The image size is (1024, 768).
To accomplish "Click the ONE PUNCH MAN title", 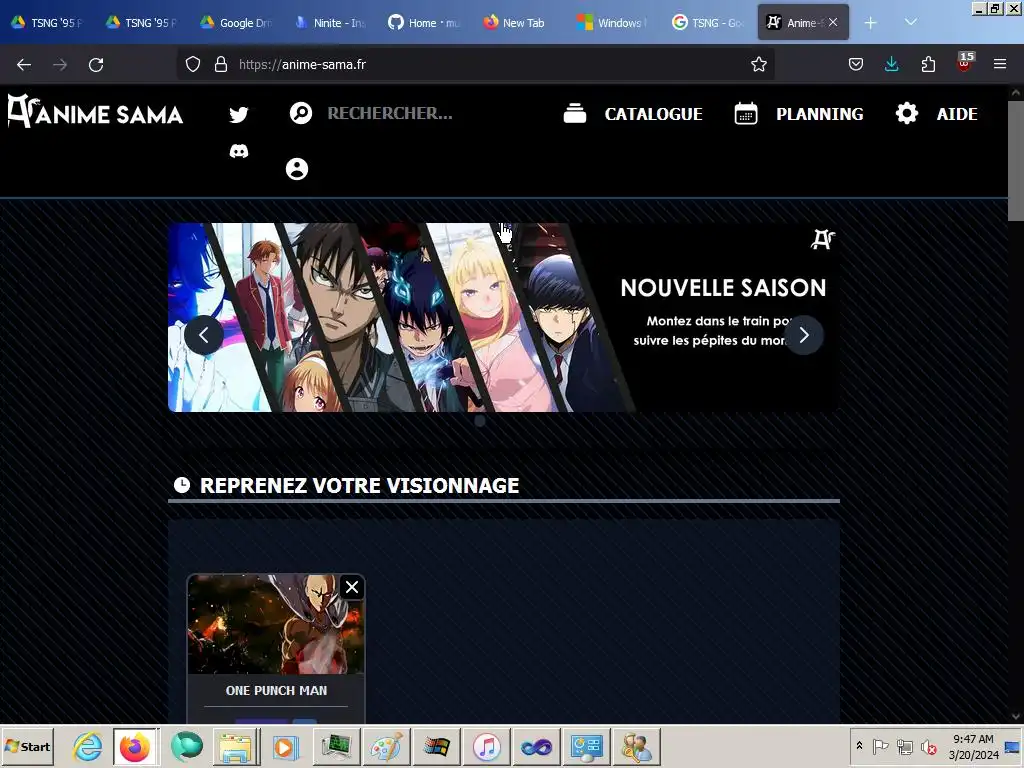I will pyautogui.click(x=276, y=690).
